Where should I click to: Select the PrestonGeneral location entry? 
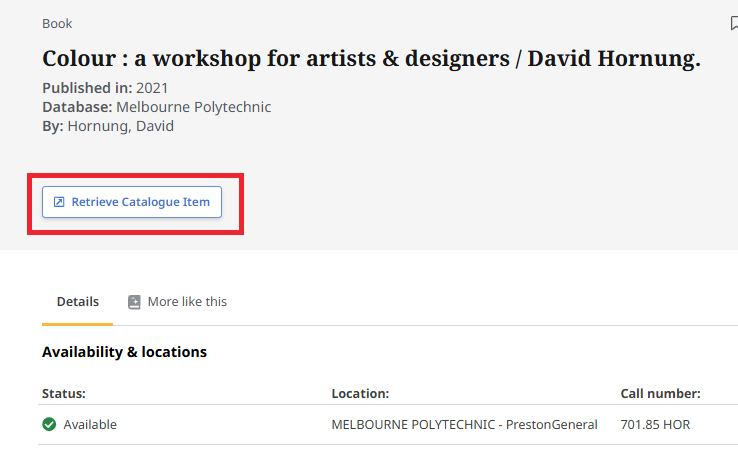pyautogui.click(x=464, y=425)
